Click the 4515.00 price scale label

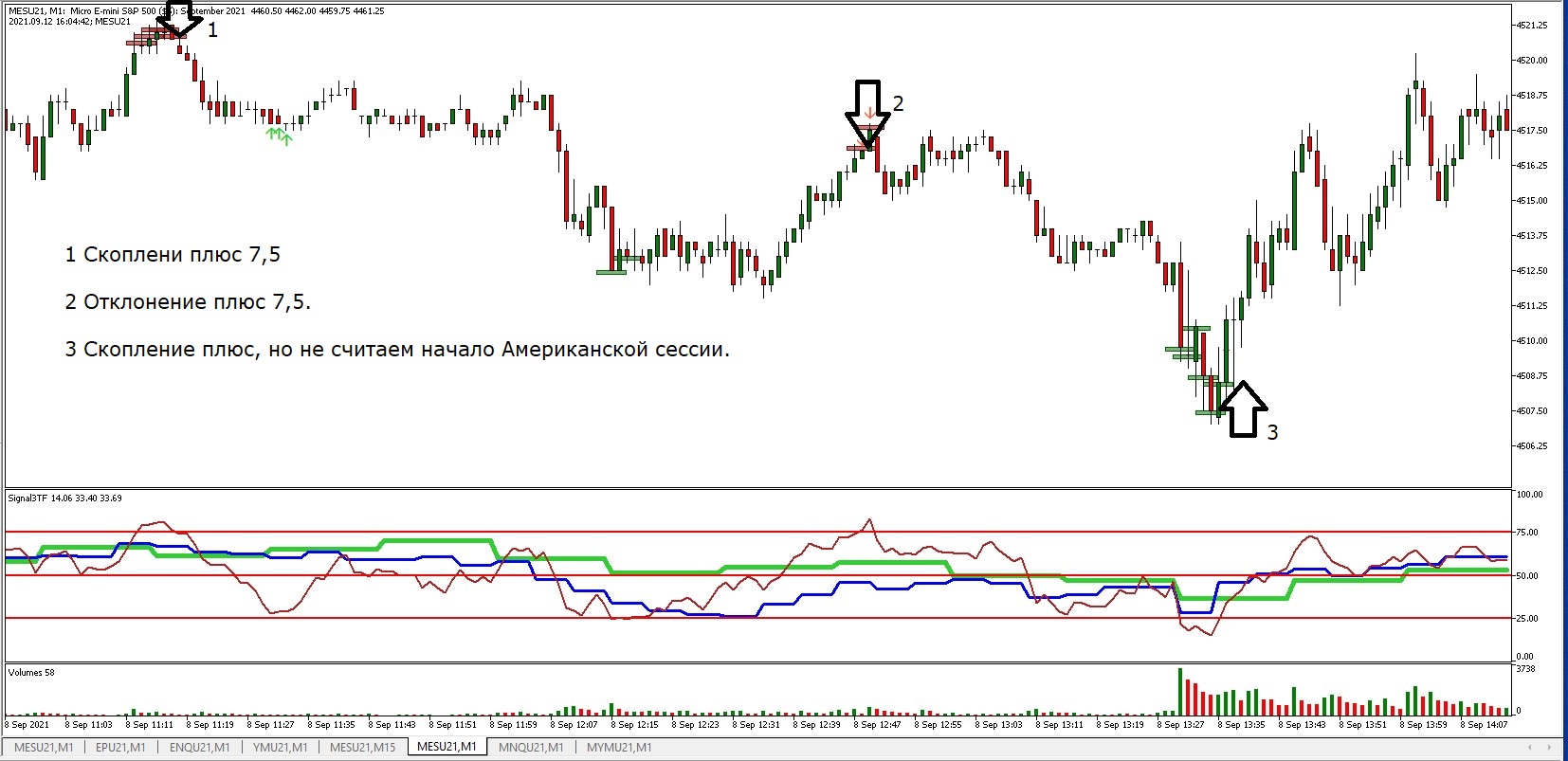(1532, 201)
